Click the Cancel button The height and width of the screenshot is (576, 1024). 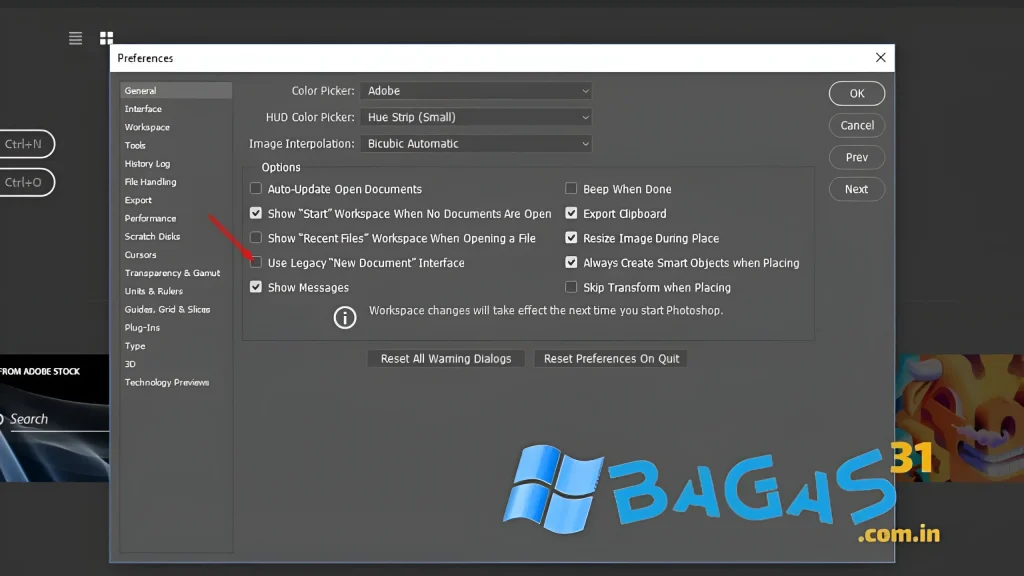point(857,125)
